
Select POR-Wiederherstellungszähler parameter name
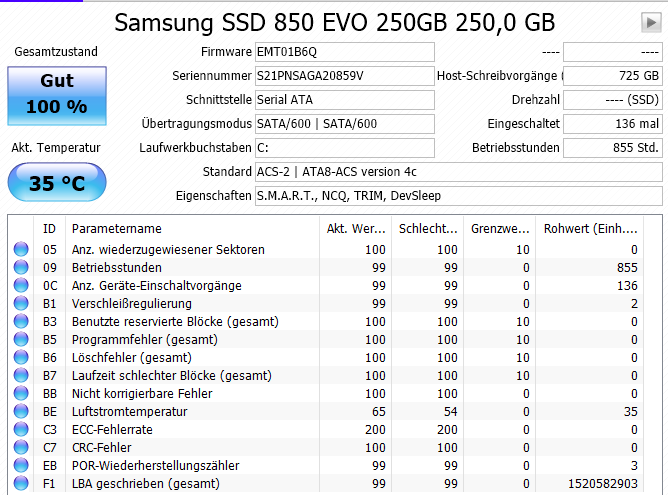(x=155, y=465)
